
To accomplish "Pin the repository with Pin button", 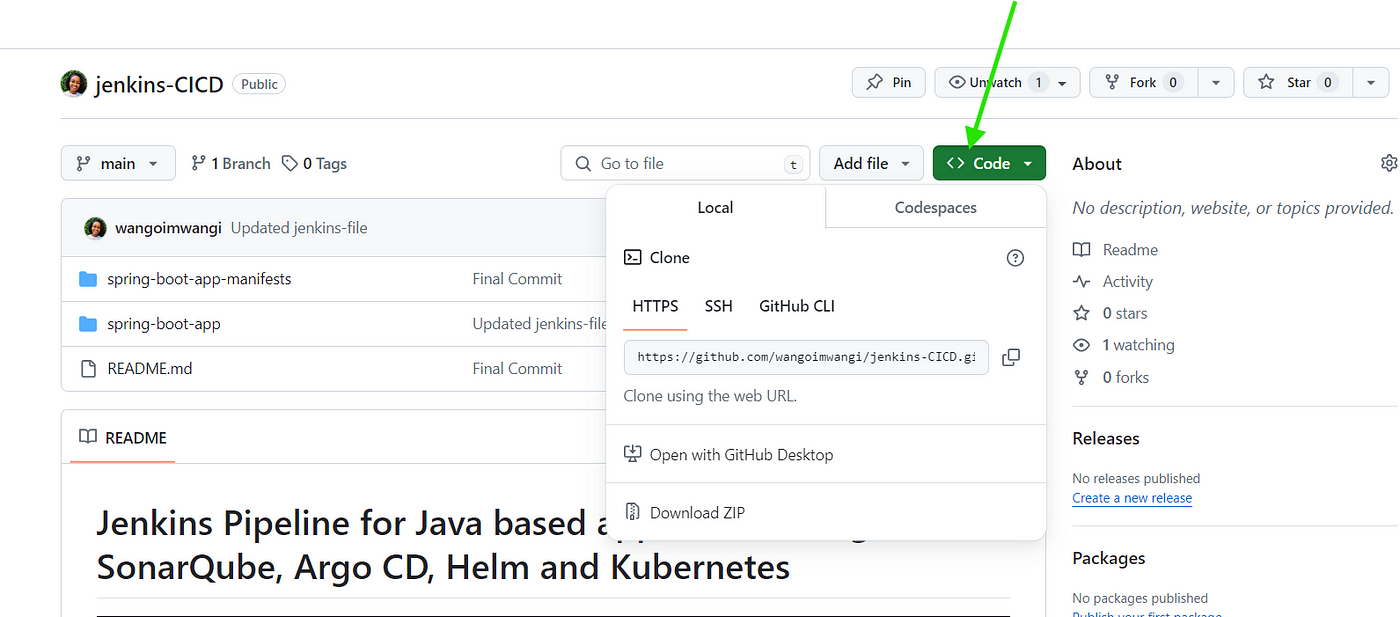I will 889,82.
